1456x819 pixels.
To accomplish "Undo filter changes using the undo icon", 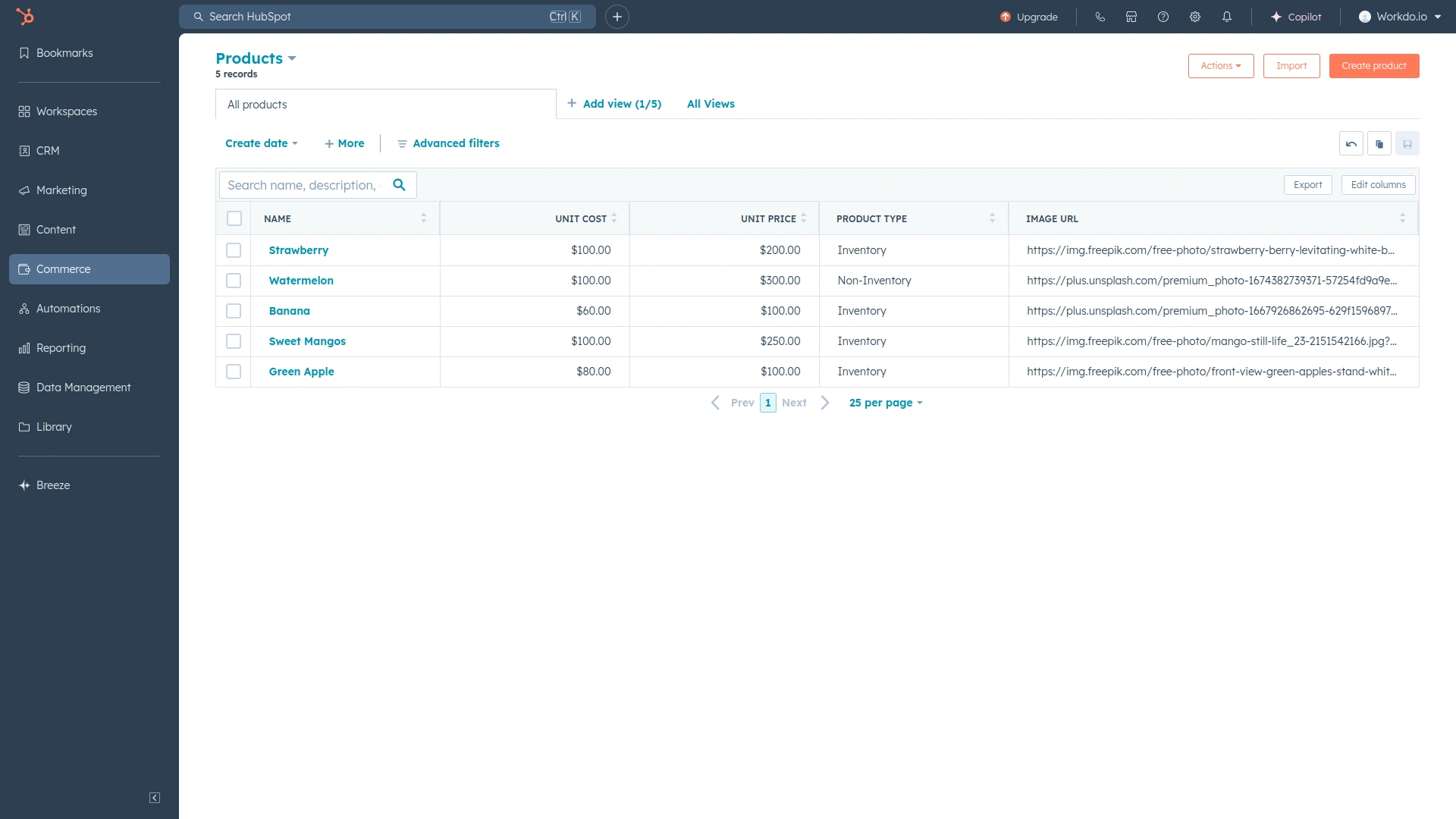I will click(x=1351, y=143).
